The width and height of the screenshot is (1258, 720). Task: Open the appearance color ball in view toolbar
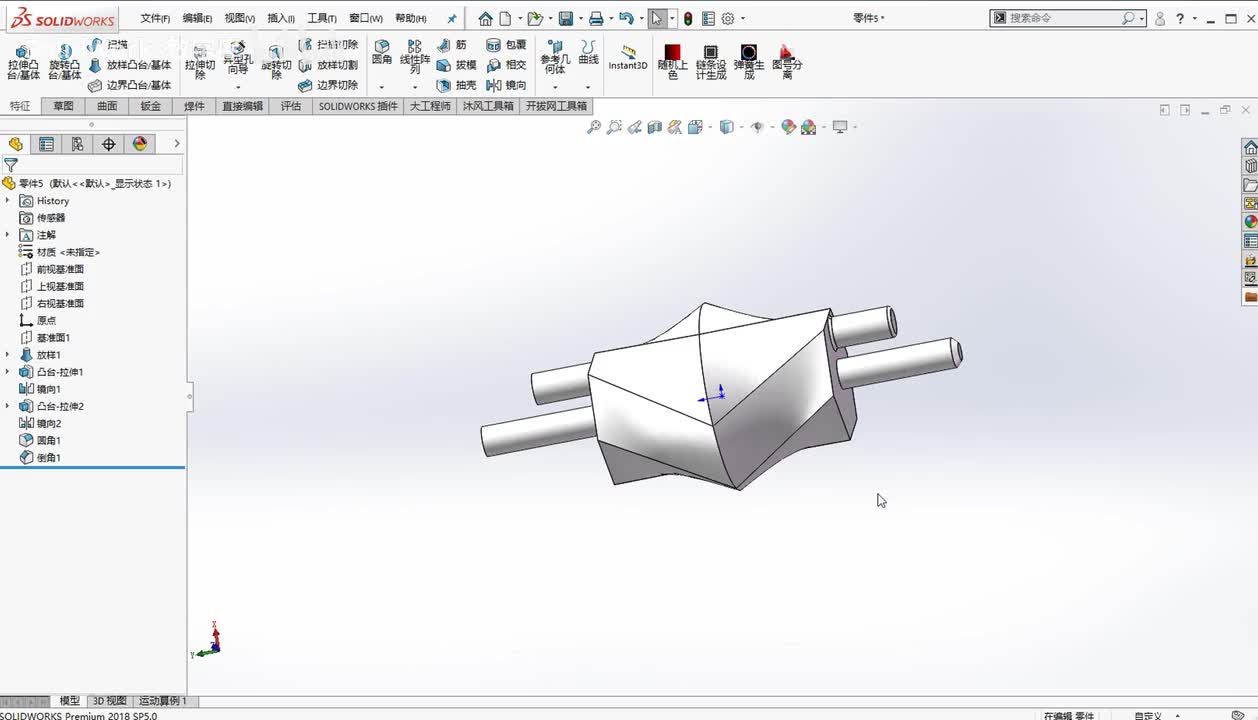[x=788, y=127]
